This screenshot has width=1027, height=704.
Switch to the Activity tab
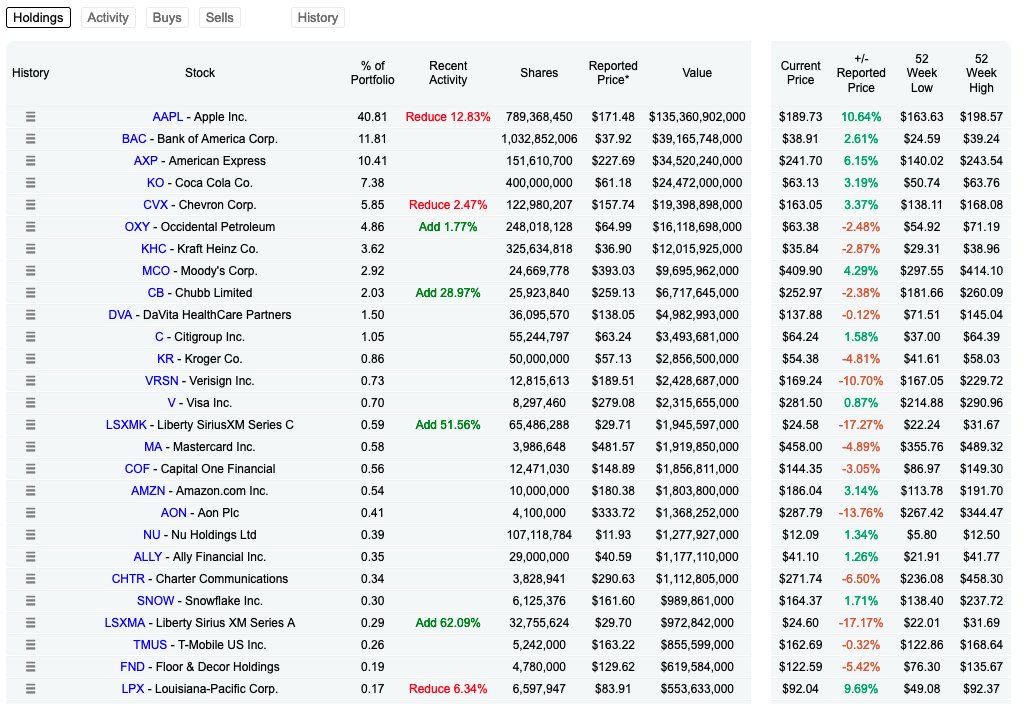[x=107, y=17]
